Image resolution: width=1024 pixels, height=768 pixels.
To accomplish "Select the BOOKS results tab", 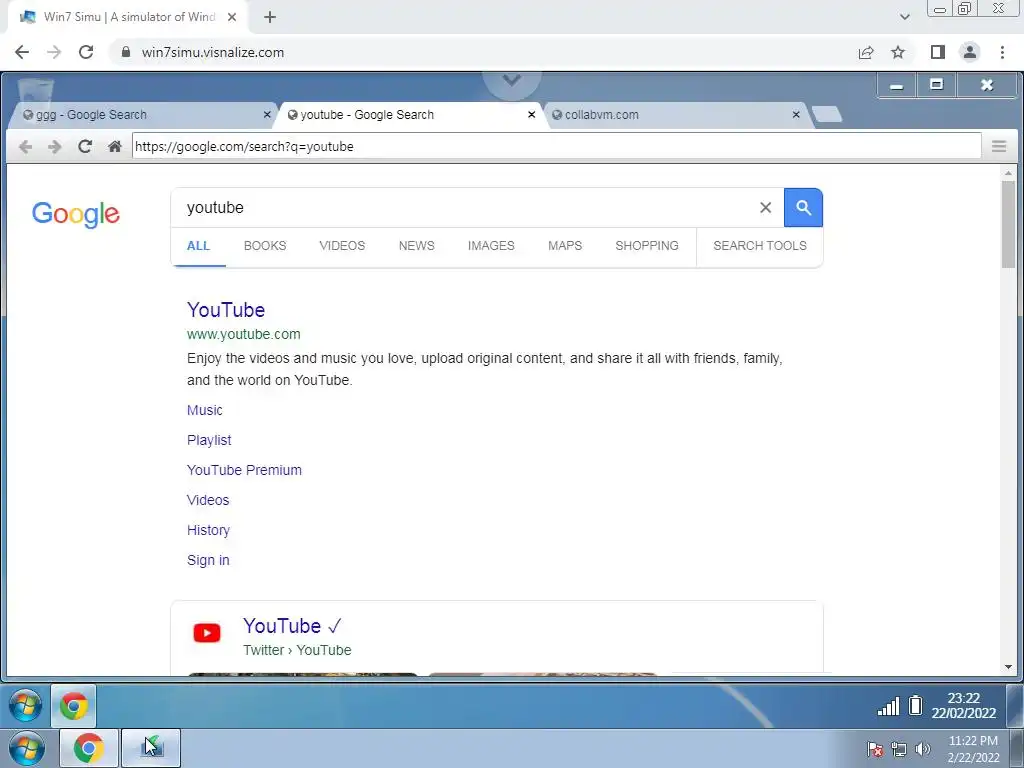I will pyautogui.click(x=265, y=246).
